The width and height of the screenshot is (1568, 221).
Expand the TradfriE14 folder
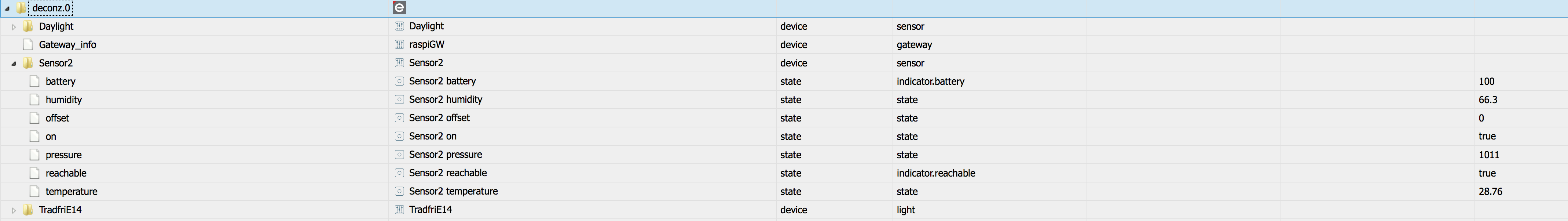[x=14, y=210]
